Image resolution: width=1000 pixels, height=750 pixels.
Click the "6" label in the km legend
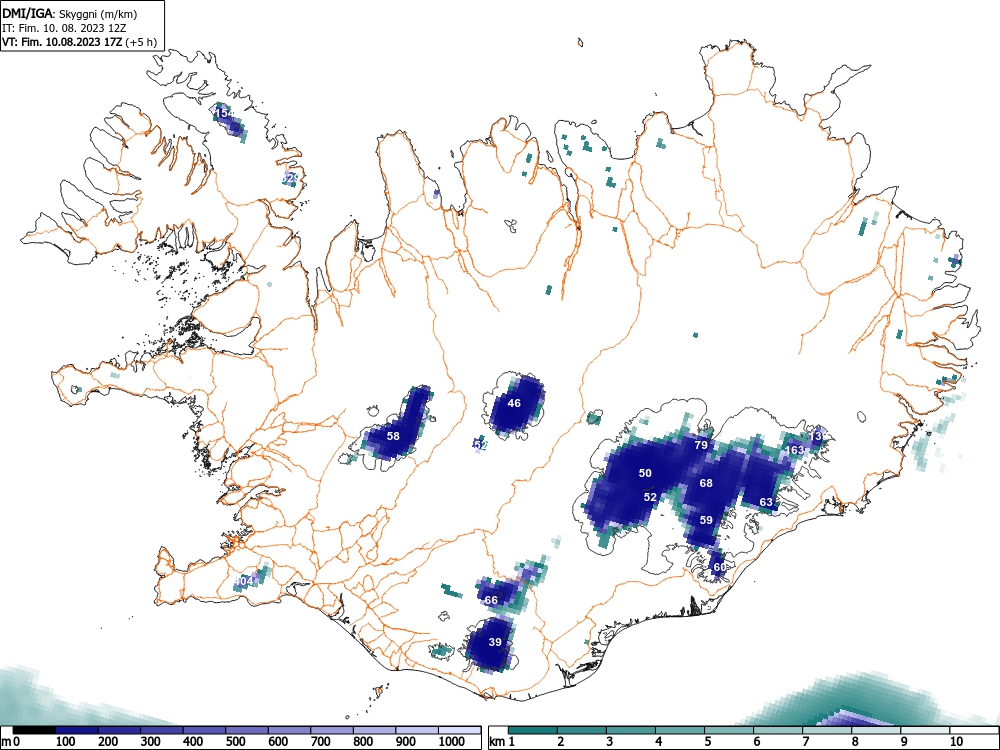(x=756, y=742)
